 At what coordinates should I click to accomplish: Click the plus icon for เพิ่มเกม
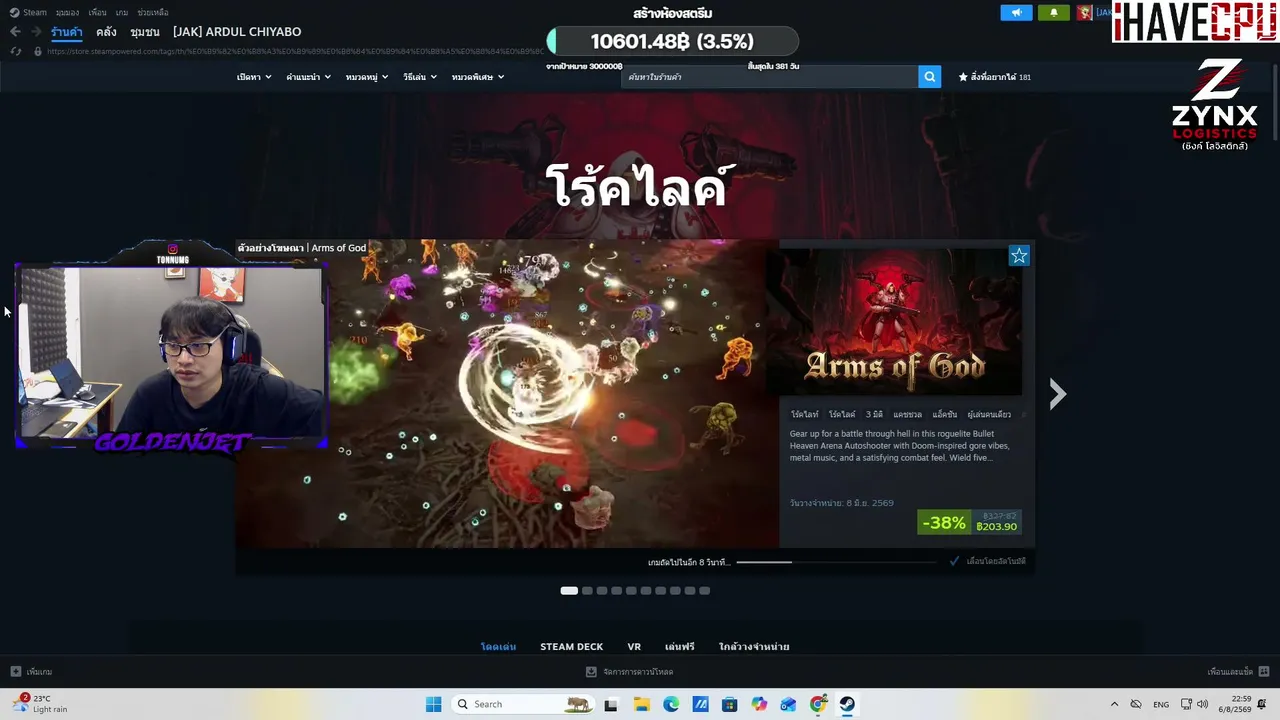click(16, 672)
